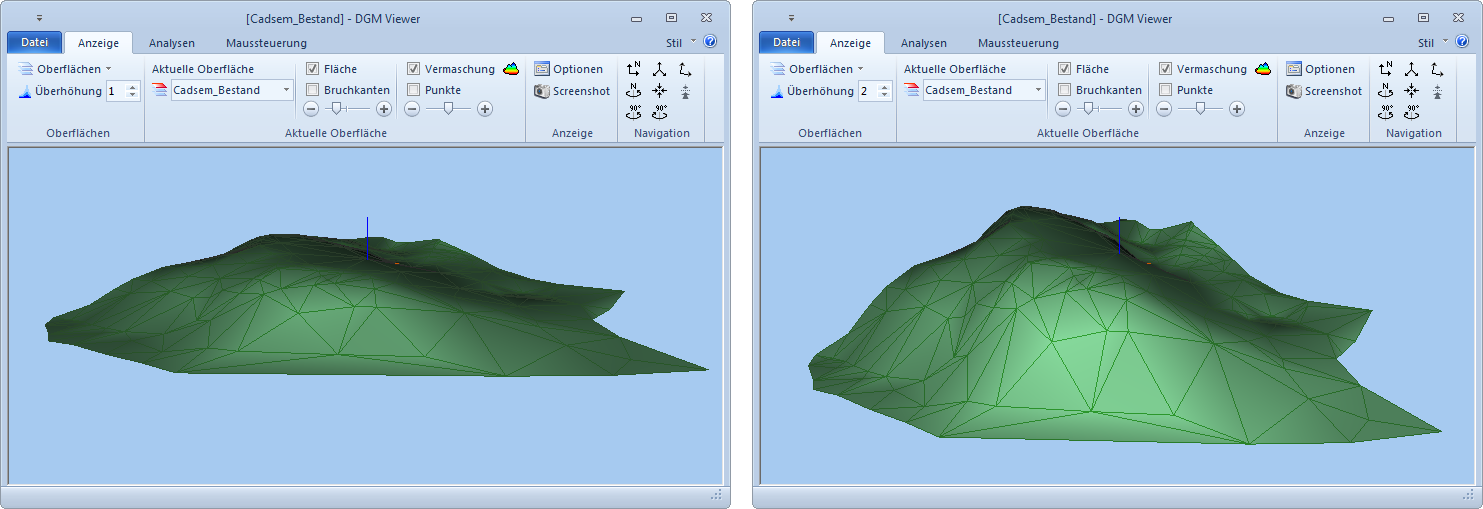Open Maussteuerung tab in right window
Screen dimensions: 1483x509
[1018, 43]
